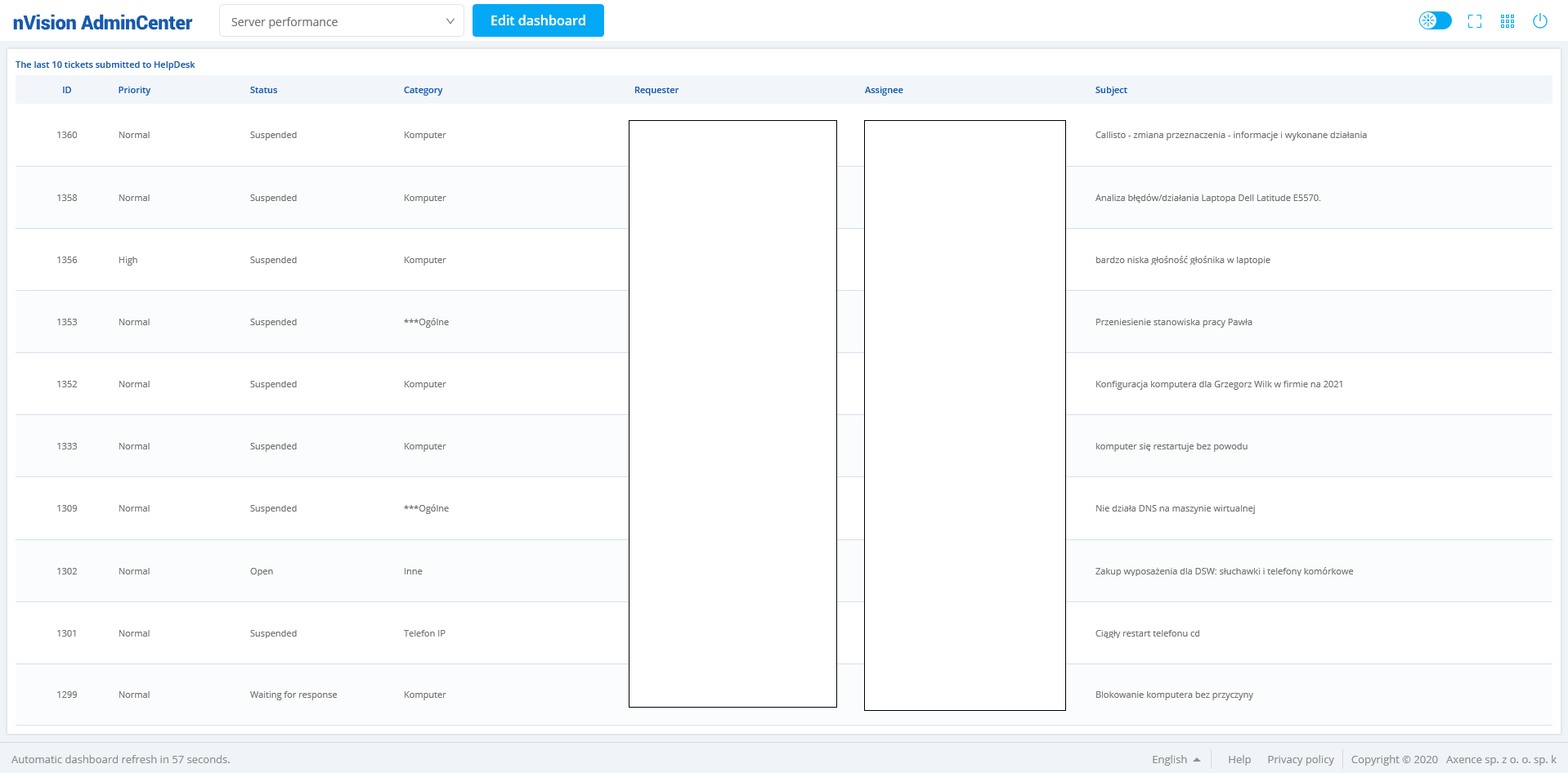
Task: Select ticket 1360 about Callisto
Action: point(1230,135)
